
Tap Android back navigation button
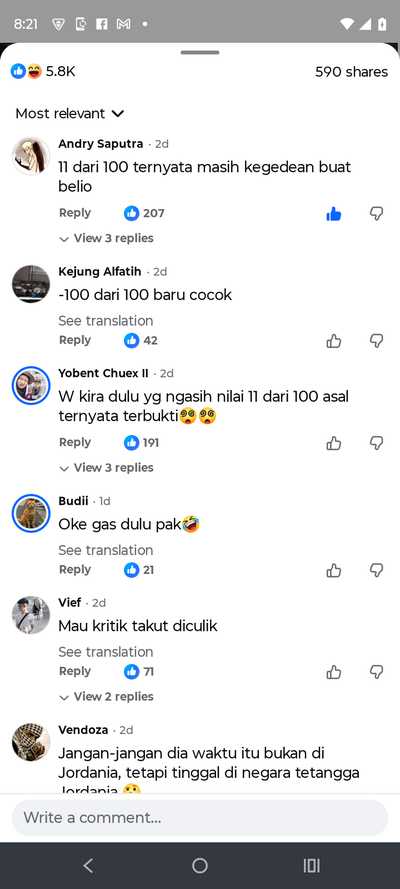point(88,865)
